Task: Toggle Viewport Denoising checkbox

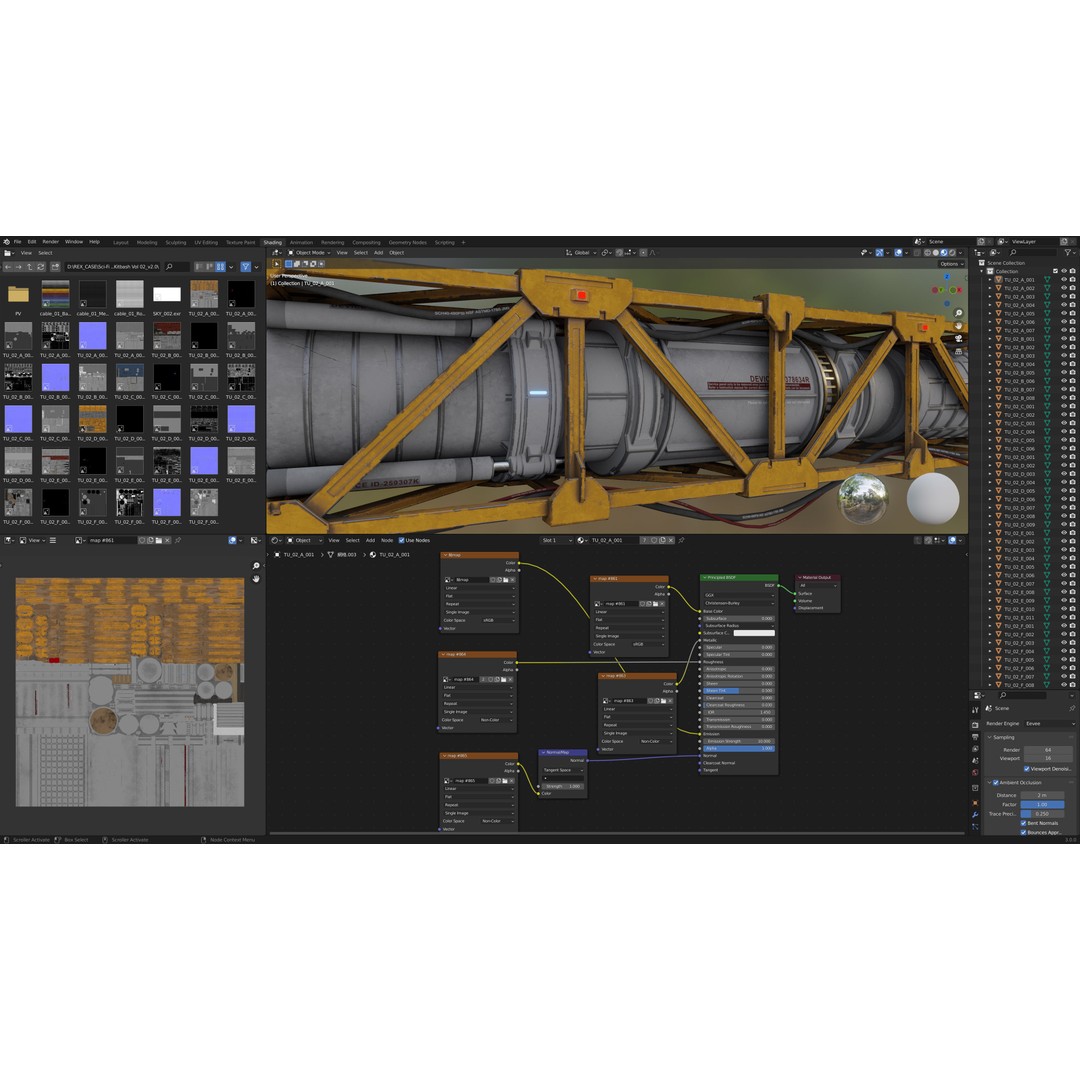Action: tap(1027, 769)
